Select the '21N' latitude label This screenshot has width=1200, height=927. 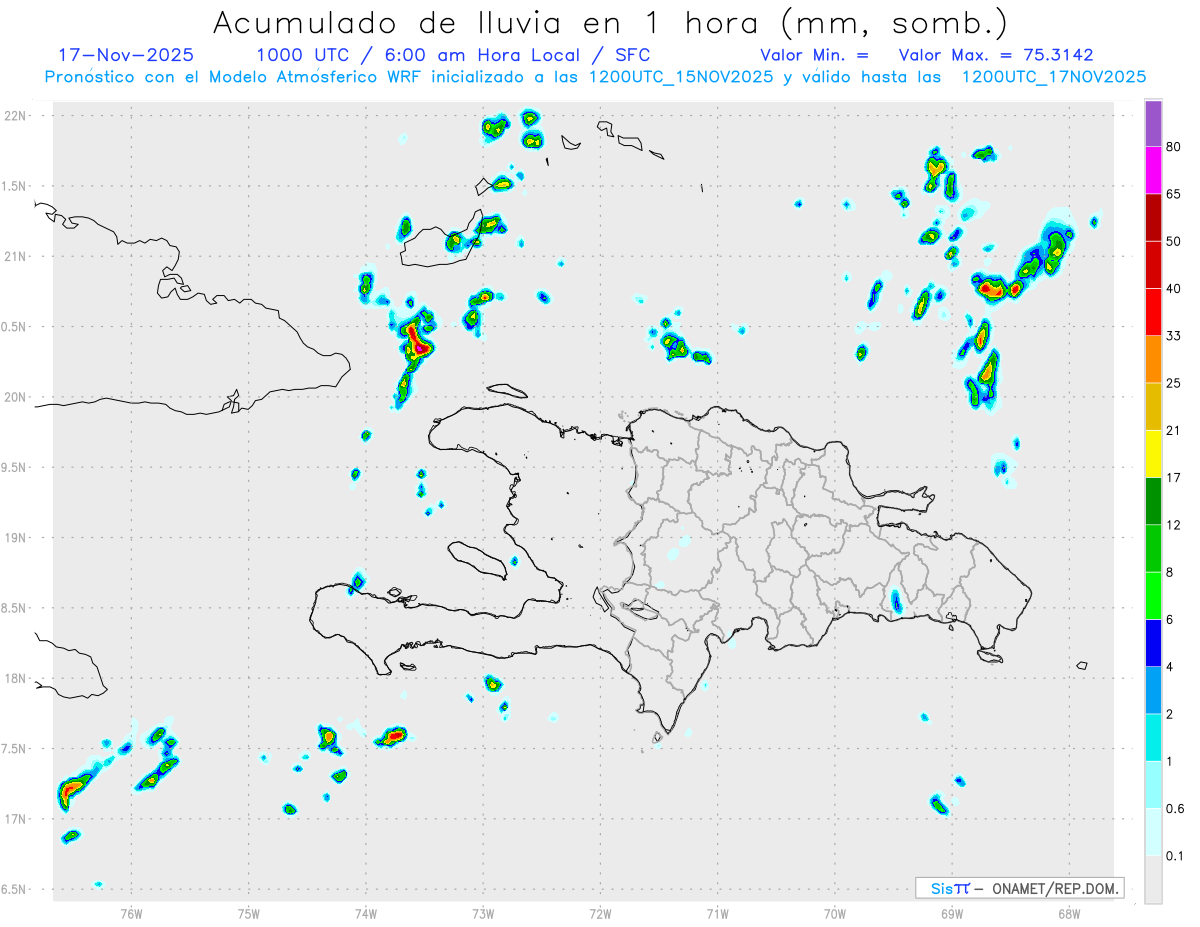click(x=17, y=257)
